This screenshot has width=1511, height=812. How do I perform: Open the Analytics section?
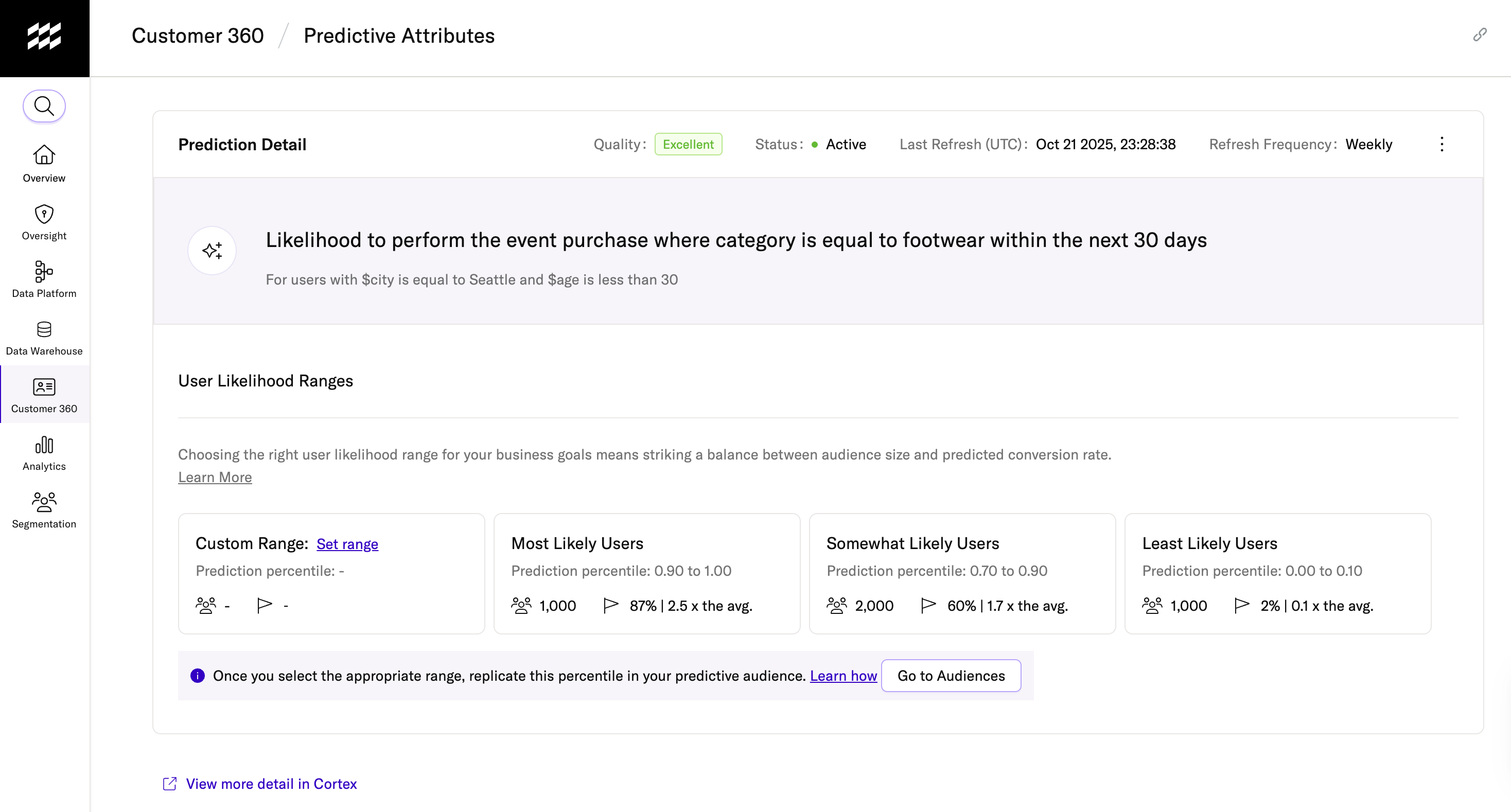(44, 452)
